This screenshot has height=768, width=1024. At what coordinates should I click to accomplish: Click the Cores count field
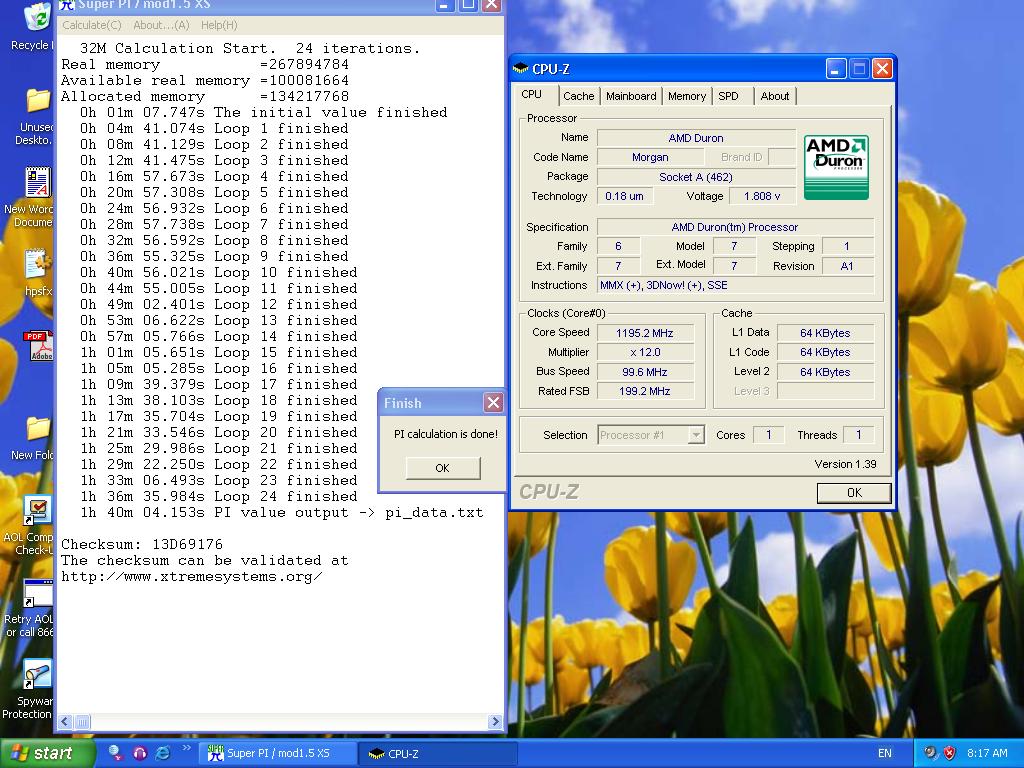(x=769, y=435)
